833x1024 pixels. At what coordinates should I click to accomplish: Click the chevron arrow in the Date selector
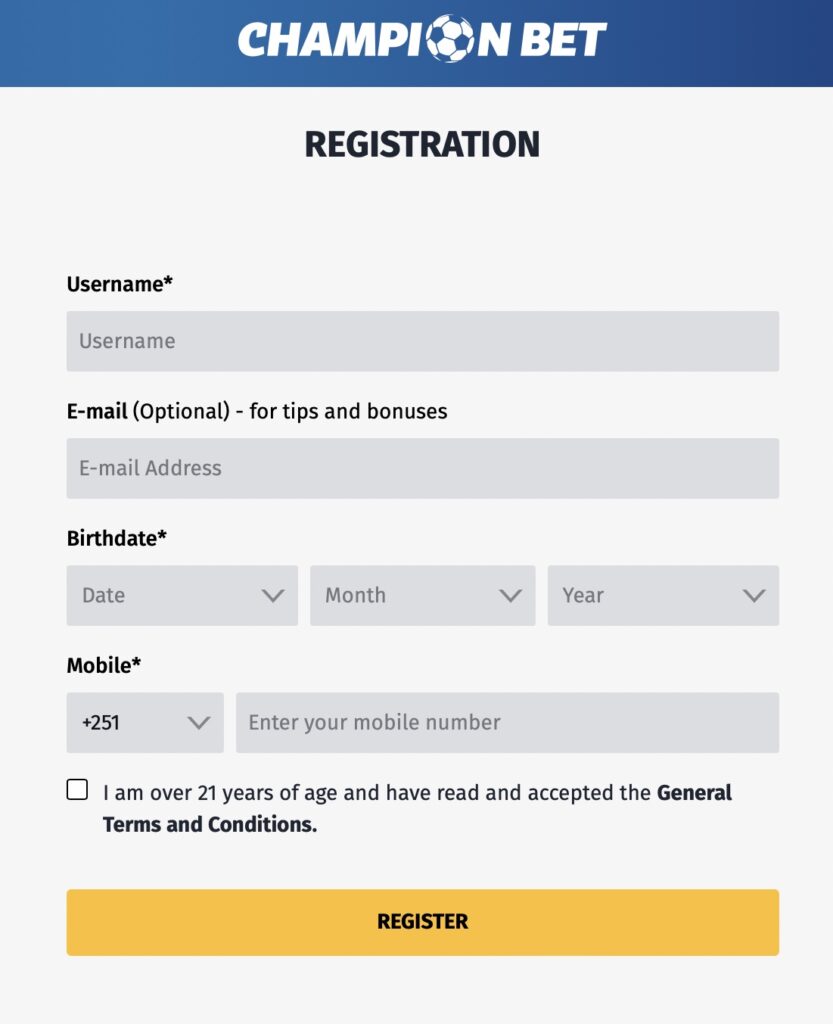[x=273, y=596]
